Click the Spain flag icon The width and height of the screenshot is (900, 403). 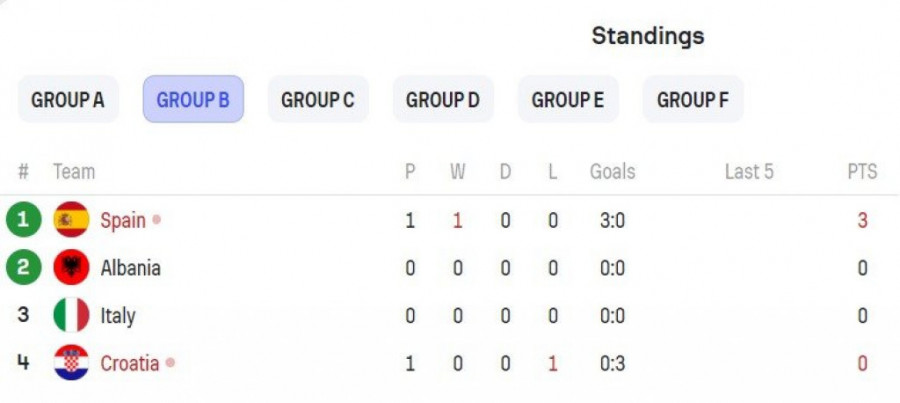point(71,220)
